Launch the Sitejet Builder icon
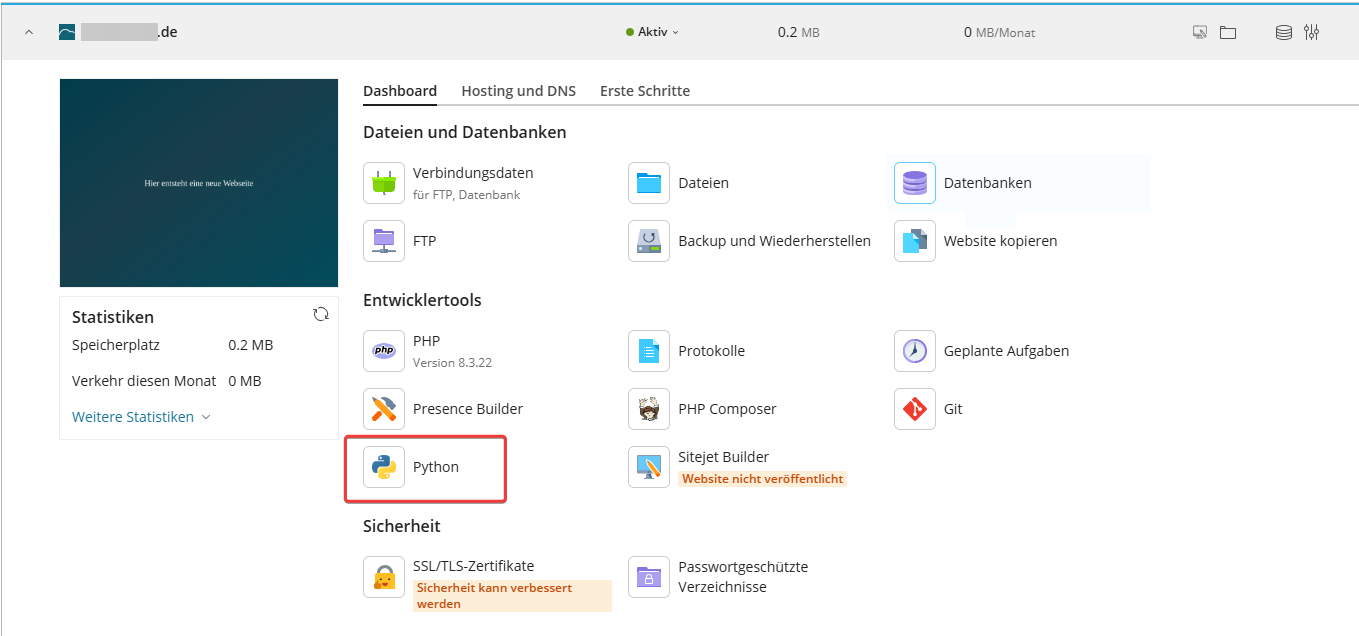The image size is (1359, 636). pyautogui.click(x=649, y=467)
